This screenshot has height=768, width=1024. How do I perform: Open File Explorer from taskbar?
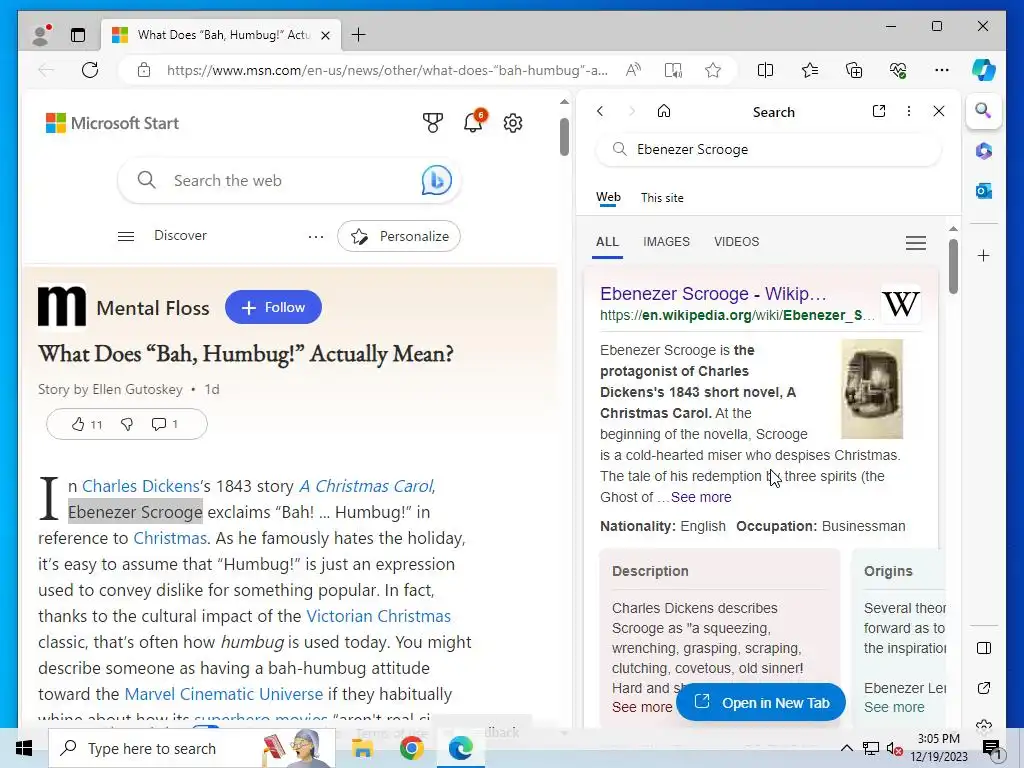tap(362, 748)
